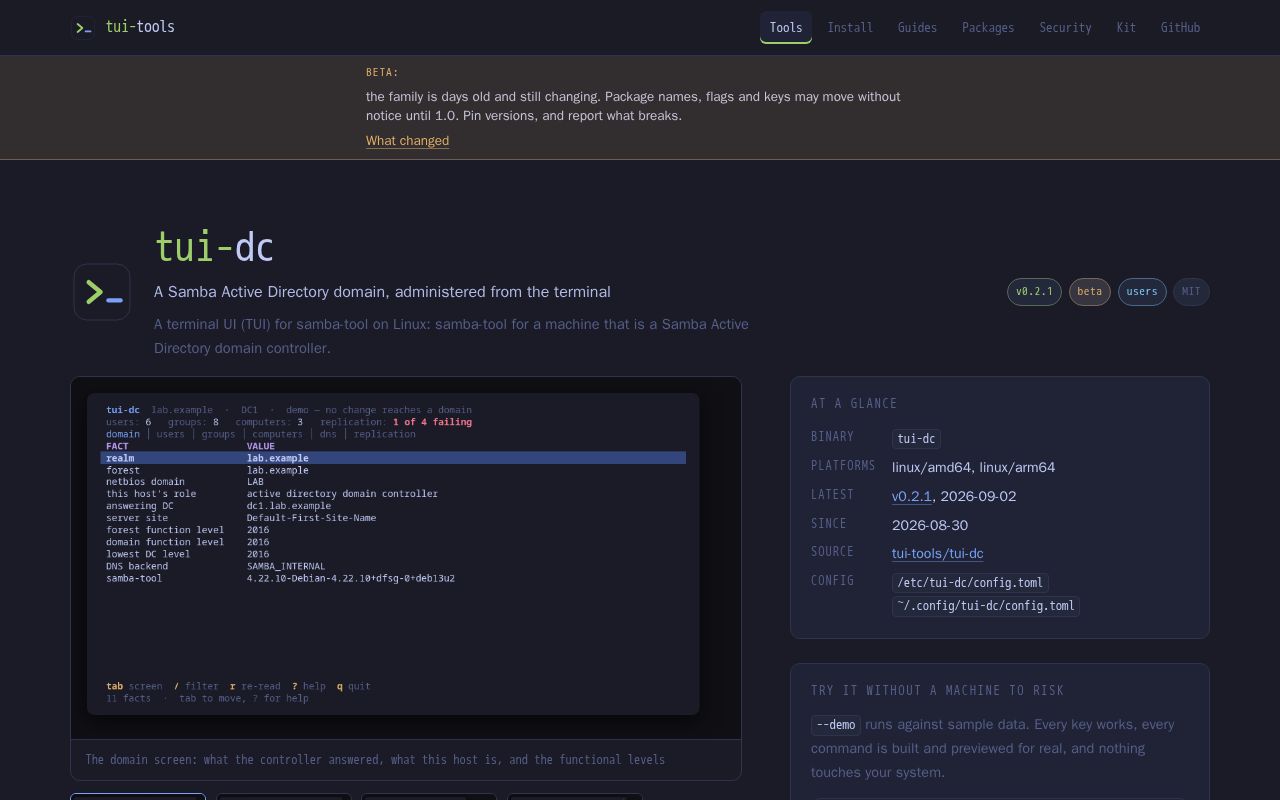Open the Kit navigation item

[1126, 28]
